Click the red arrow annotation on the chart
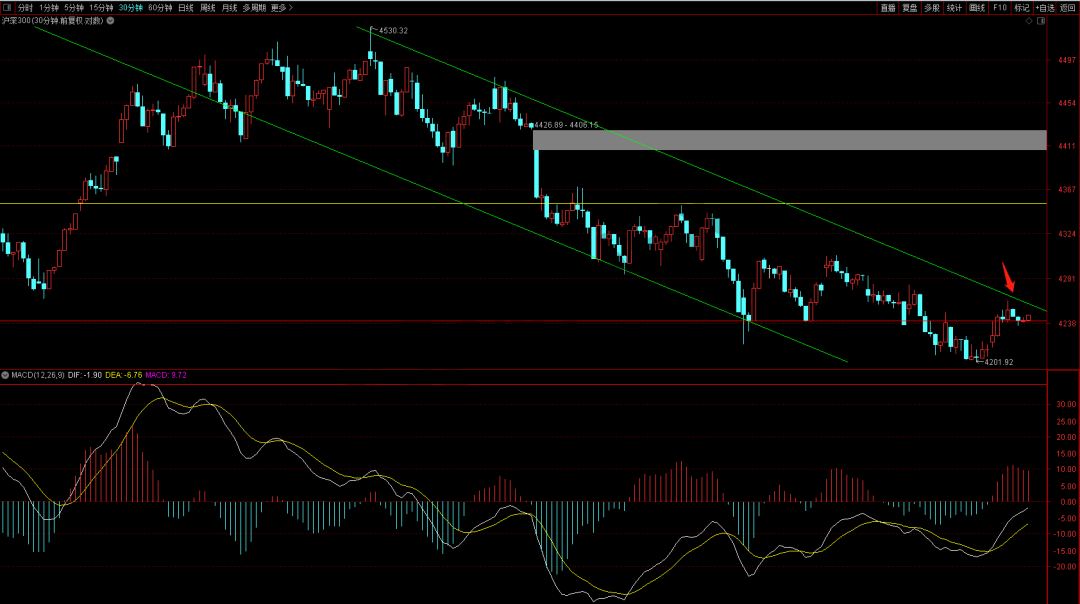Image resolution: width=1080 pixels, height=604 pixels. (x=1010, y=274)
